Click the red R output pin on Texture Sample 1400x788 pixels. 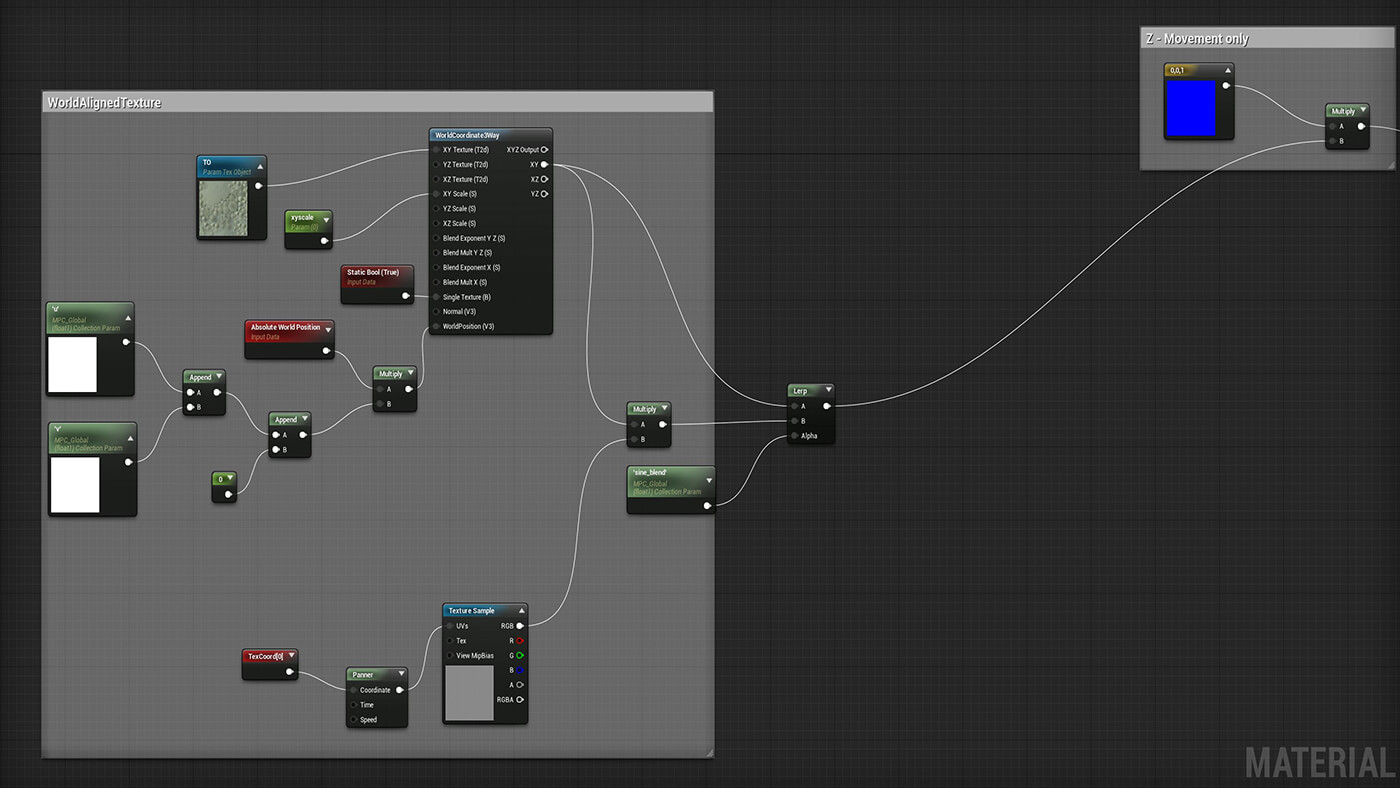coord(520,641)
